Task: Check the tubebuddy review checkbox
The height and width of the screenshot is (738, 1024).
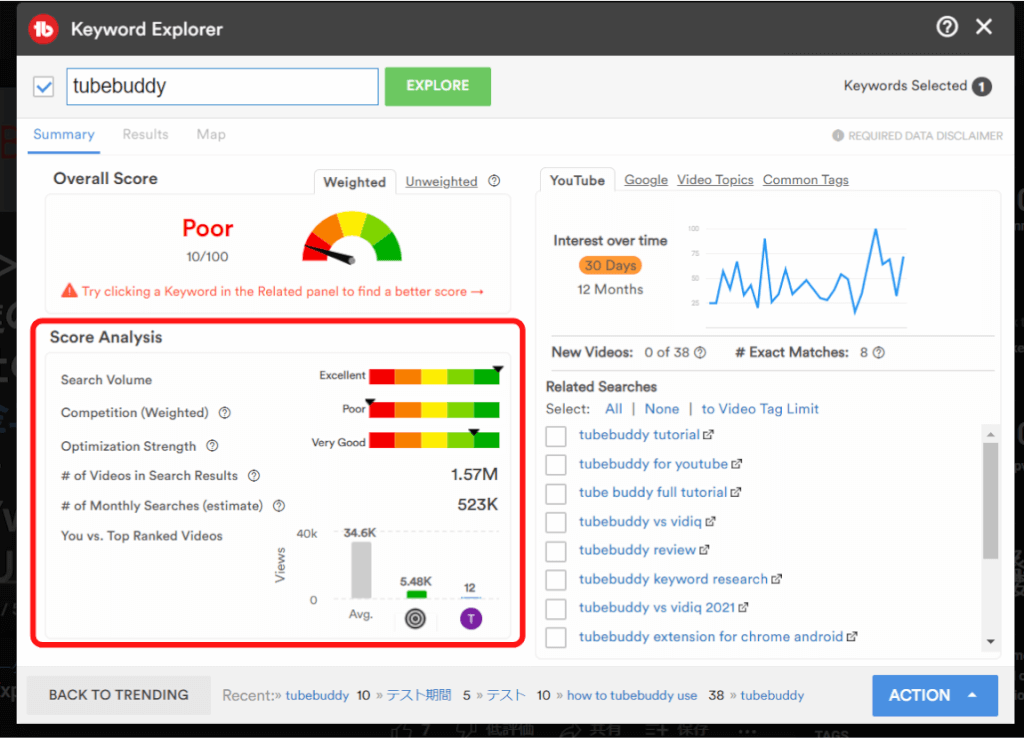Action: (556, 551)
